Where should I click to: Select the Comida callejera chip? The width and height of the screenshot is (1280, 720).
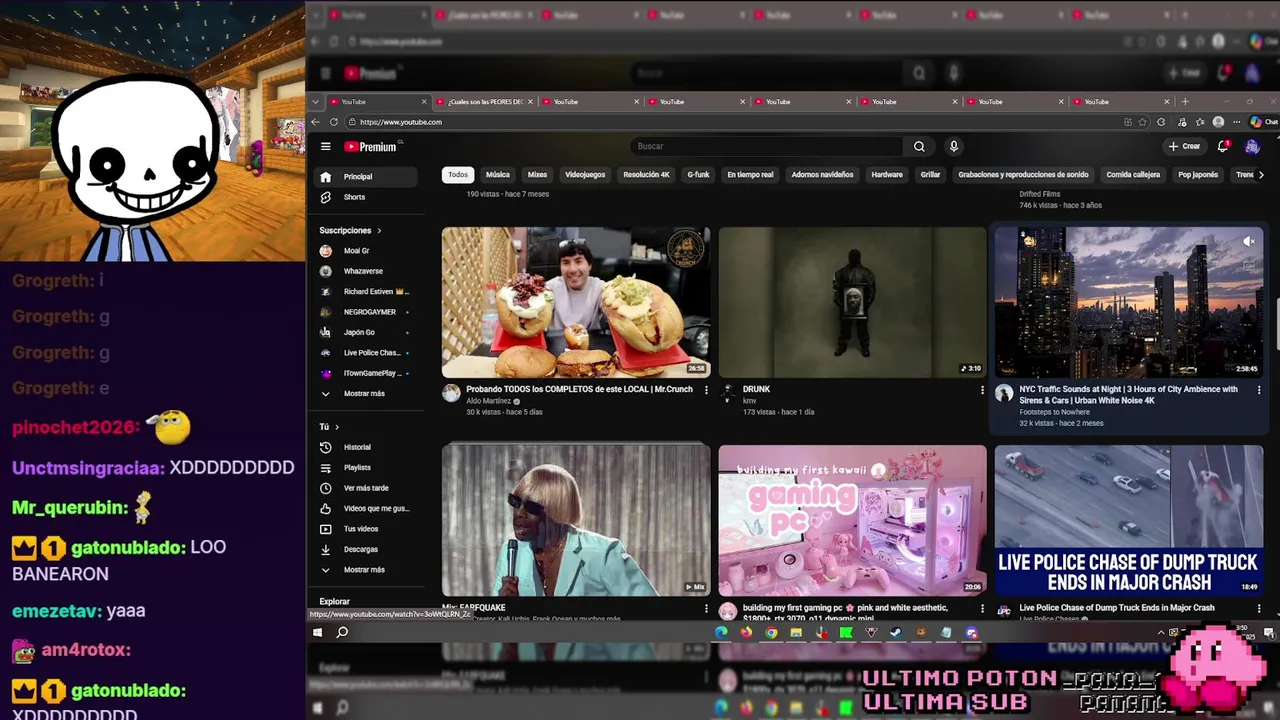[x=1133, y=175]
